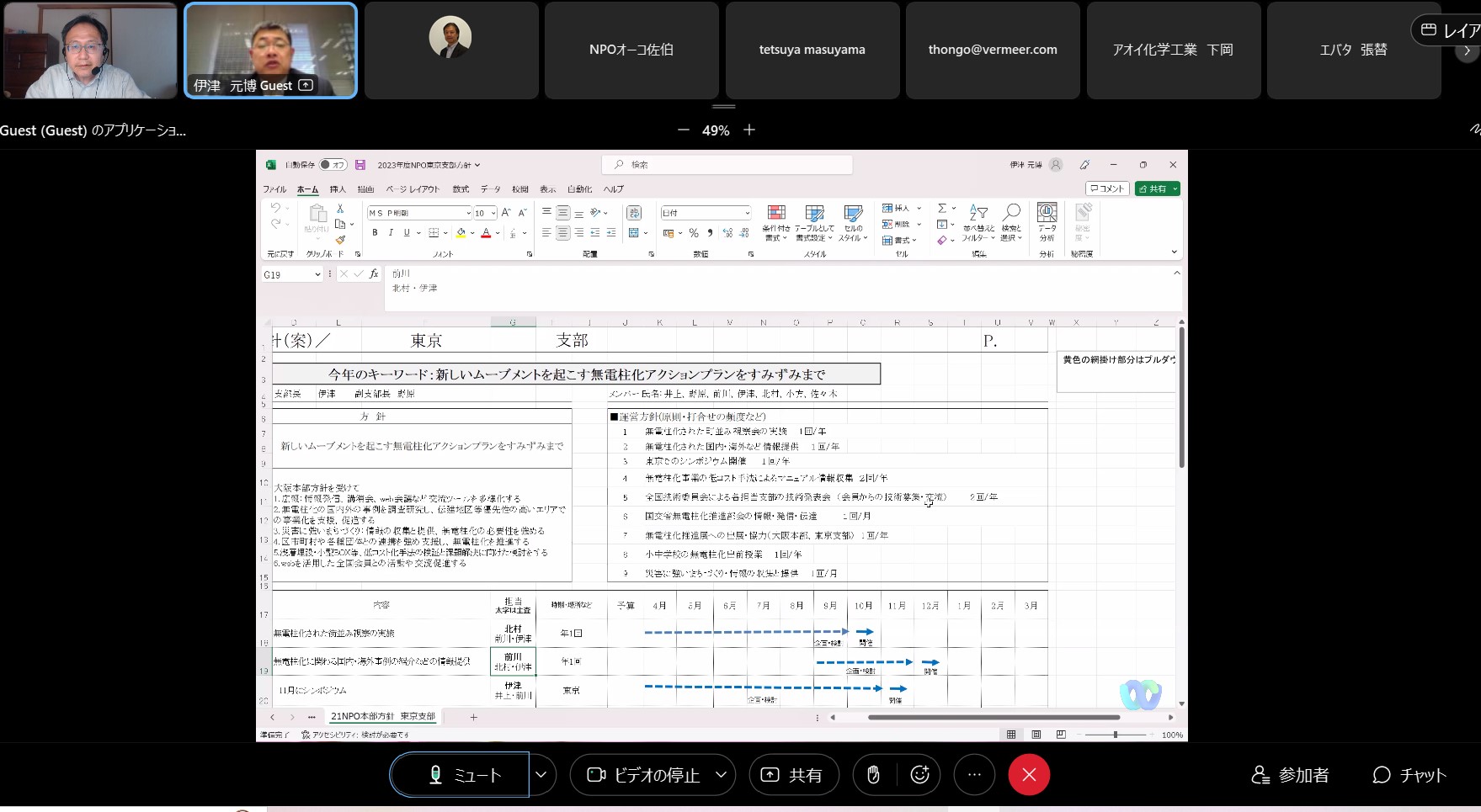Select participant tile NPOオーコ佐伯
Image resolution: width=1481 pixels, height=812 pixels.
click(631, 50)
